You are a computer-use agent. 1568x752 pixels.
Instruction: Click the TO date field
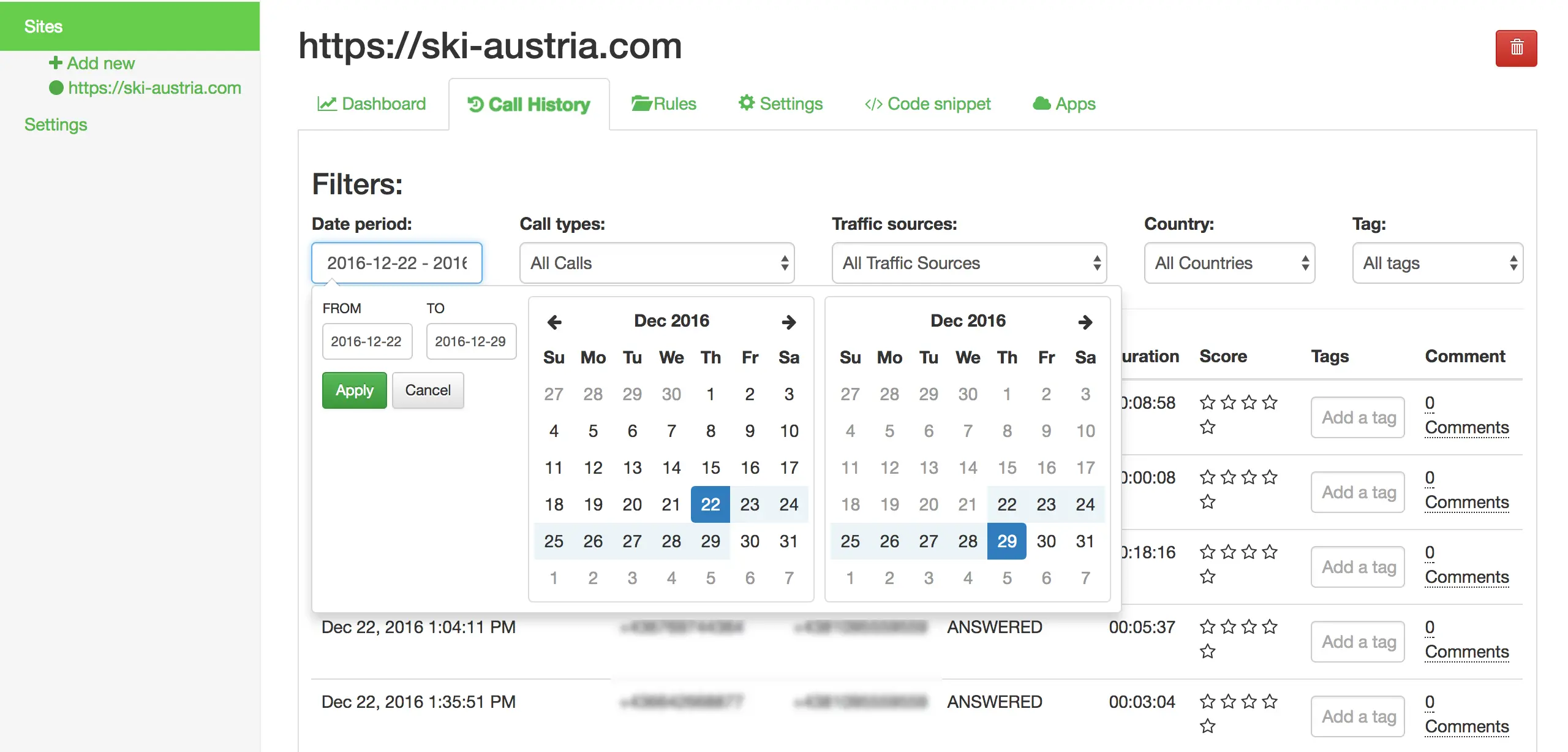click(471, 341)
